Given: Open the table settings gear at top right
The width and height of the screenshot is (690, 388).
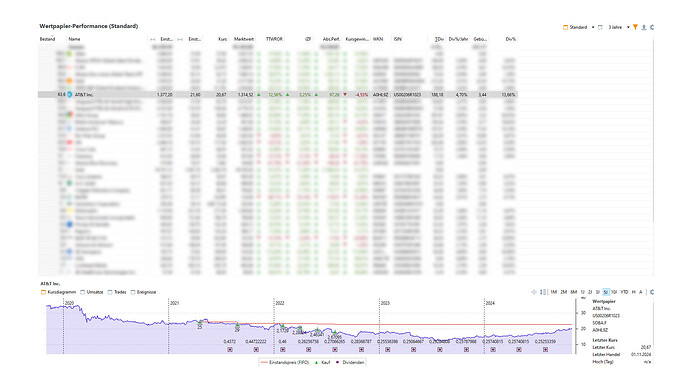Looking at the screenshot, I should (x=652, y=27).
